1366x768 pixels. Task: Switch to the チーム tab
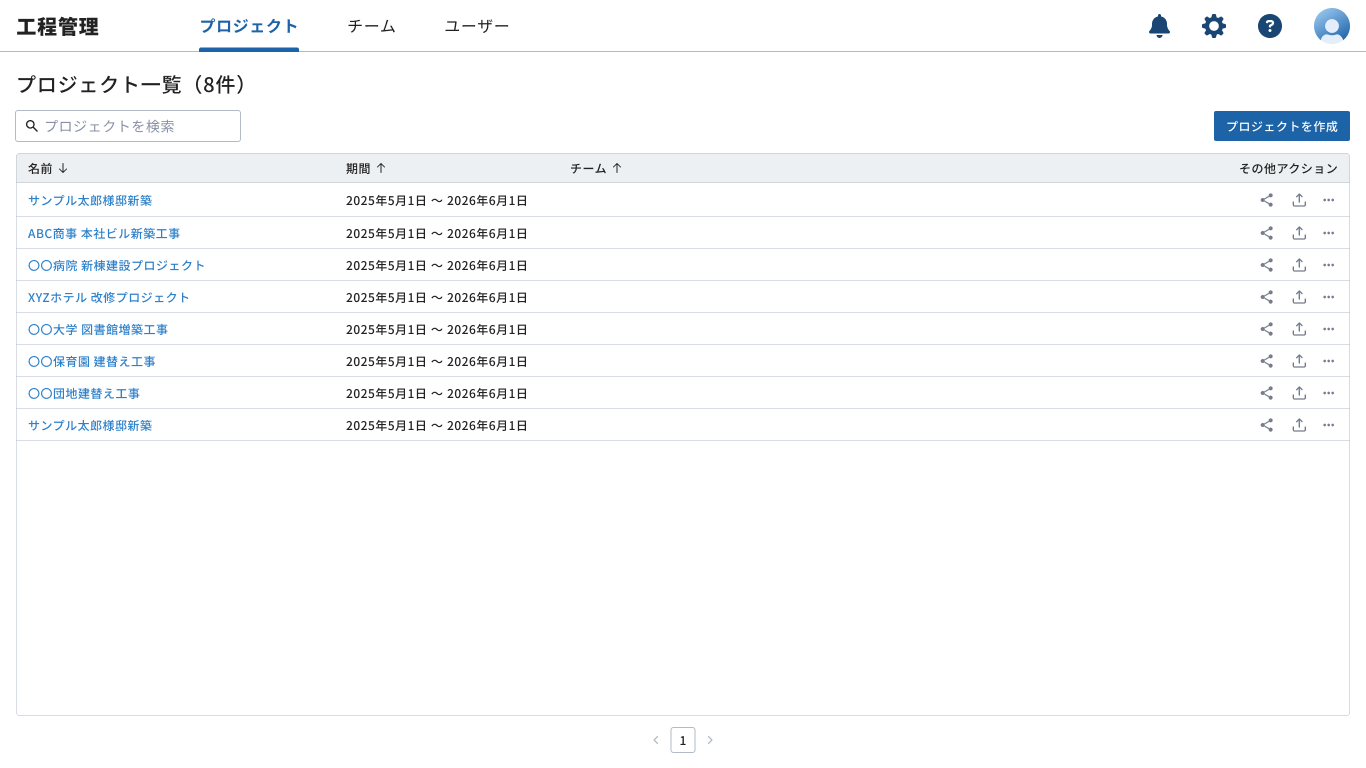(x=370, y=26)
